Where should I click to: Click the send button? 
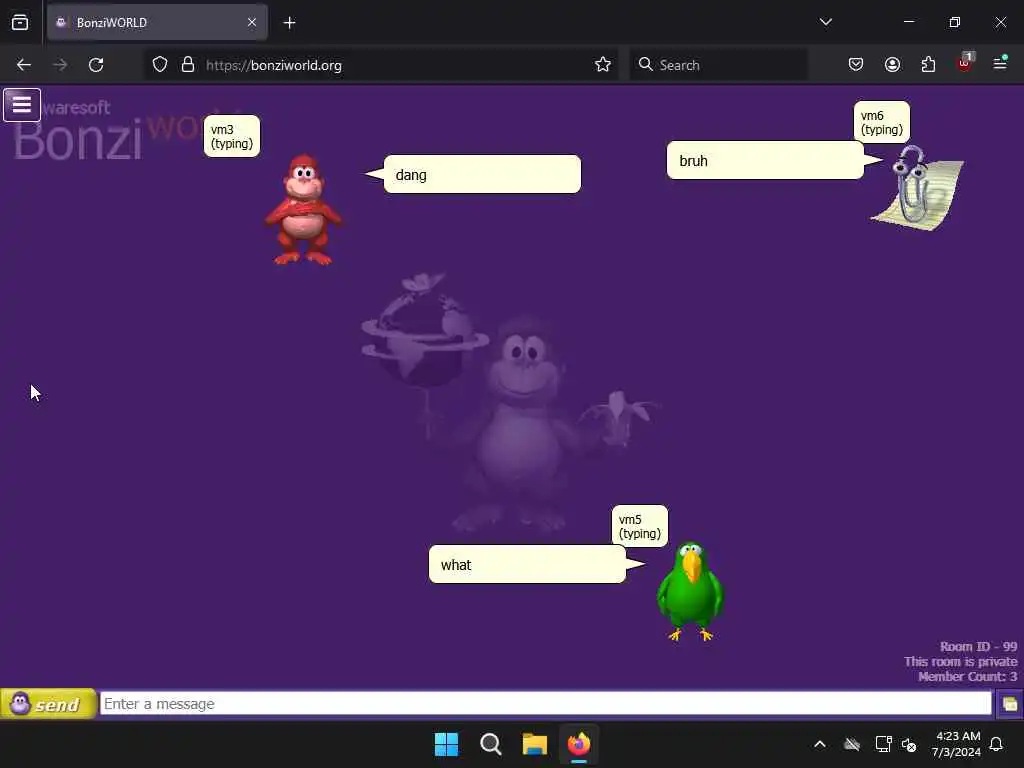[x=48, y=704]
